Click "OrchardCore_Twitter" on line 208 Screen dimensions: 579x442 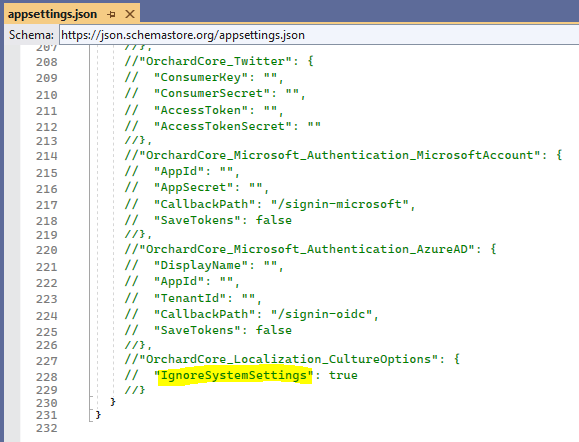click(216, 61)
